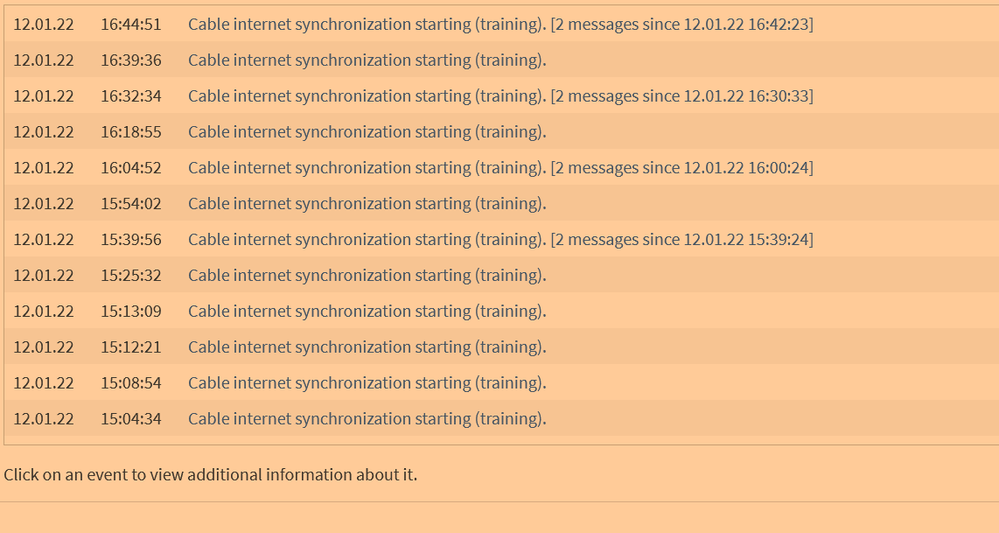Viewport: 999px width, 533px height.
Task: View details of the 16:32:34 event
Action: [x=368, y=96]
